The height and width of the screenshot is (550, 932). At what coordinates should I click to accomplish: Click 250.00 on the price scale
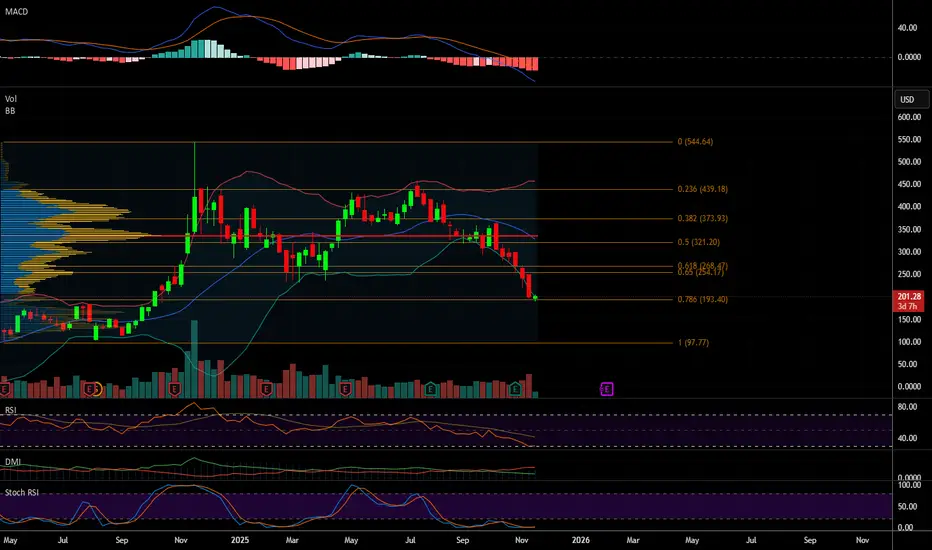[909, 274]
